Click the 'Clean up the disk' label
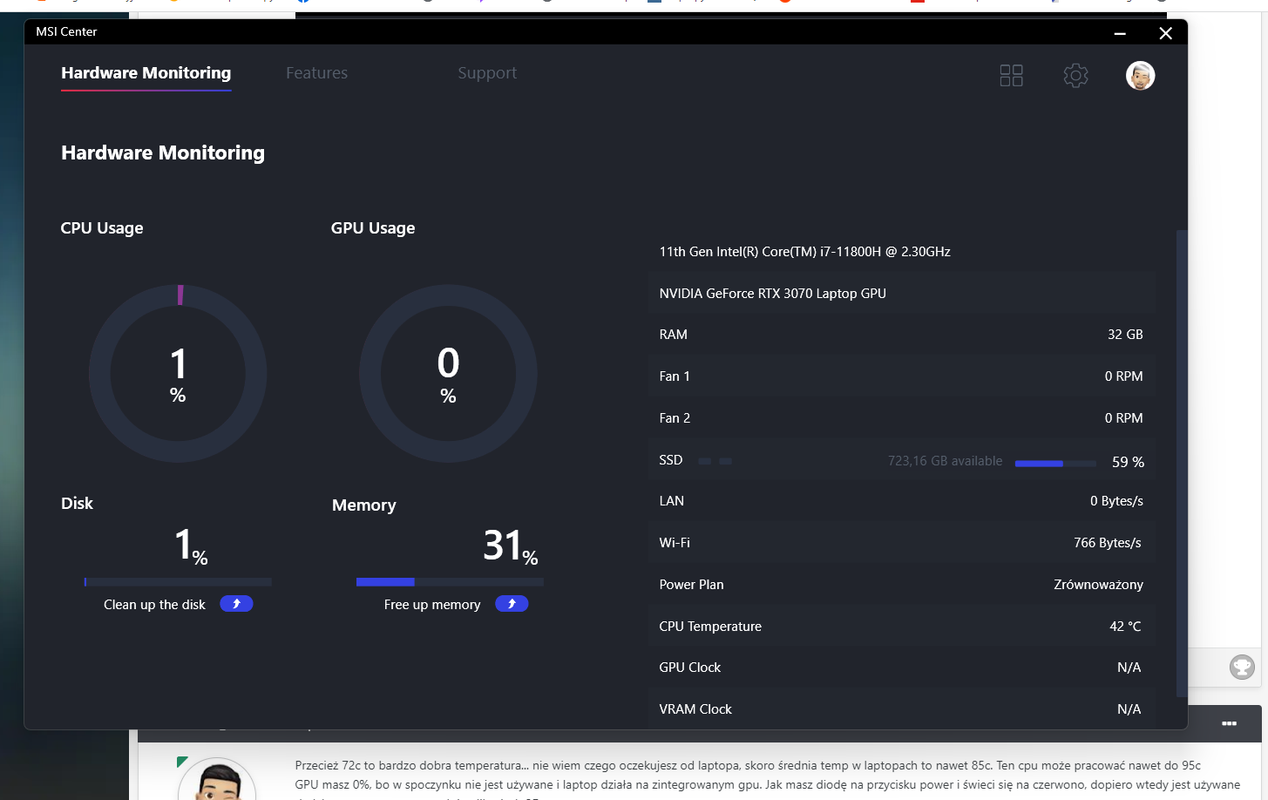The width and height of the screenshot is (1268, 800). 154,605
